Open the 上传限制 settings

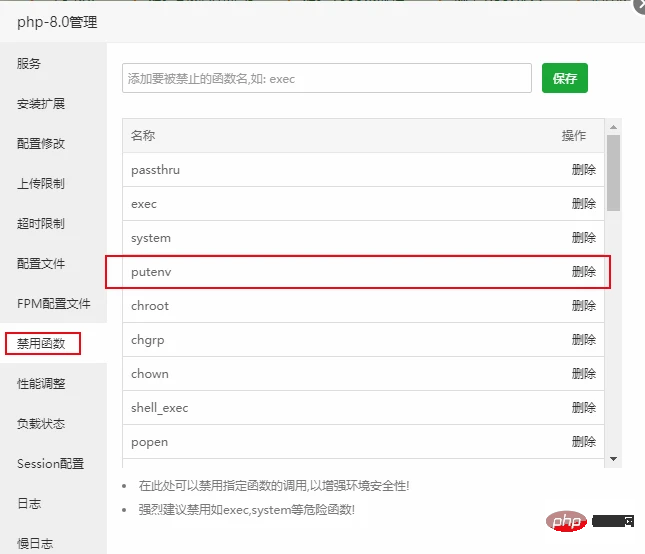[x=41, y=183]
